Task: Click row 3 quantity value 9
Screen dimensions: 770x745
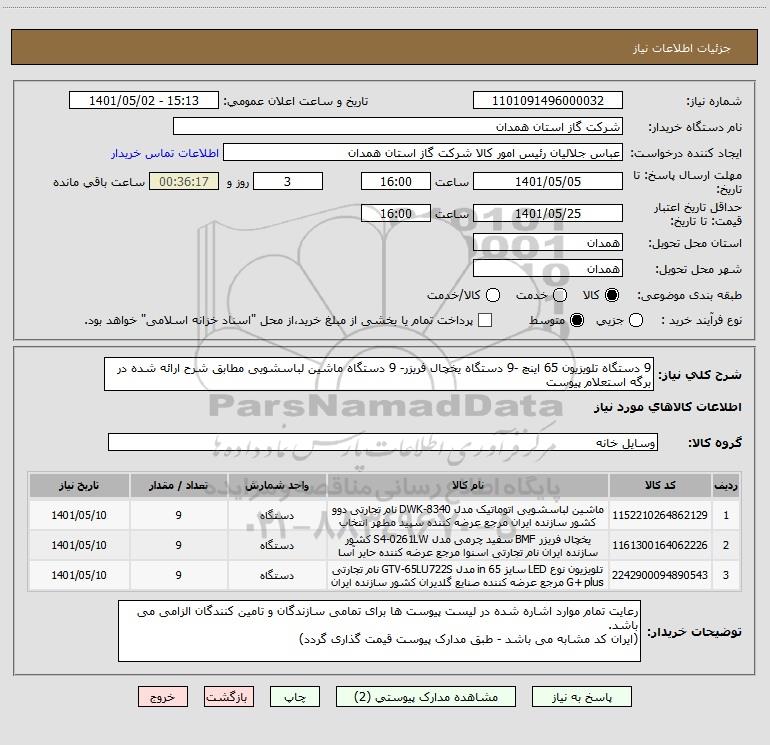Action: [x=178, y=575]
